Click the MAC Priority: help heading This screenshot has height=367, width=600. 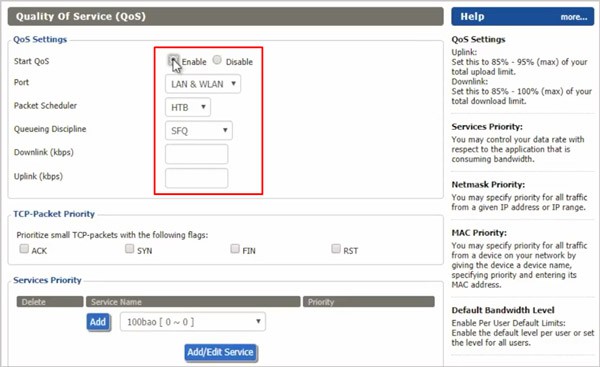point(479,233)
